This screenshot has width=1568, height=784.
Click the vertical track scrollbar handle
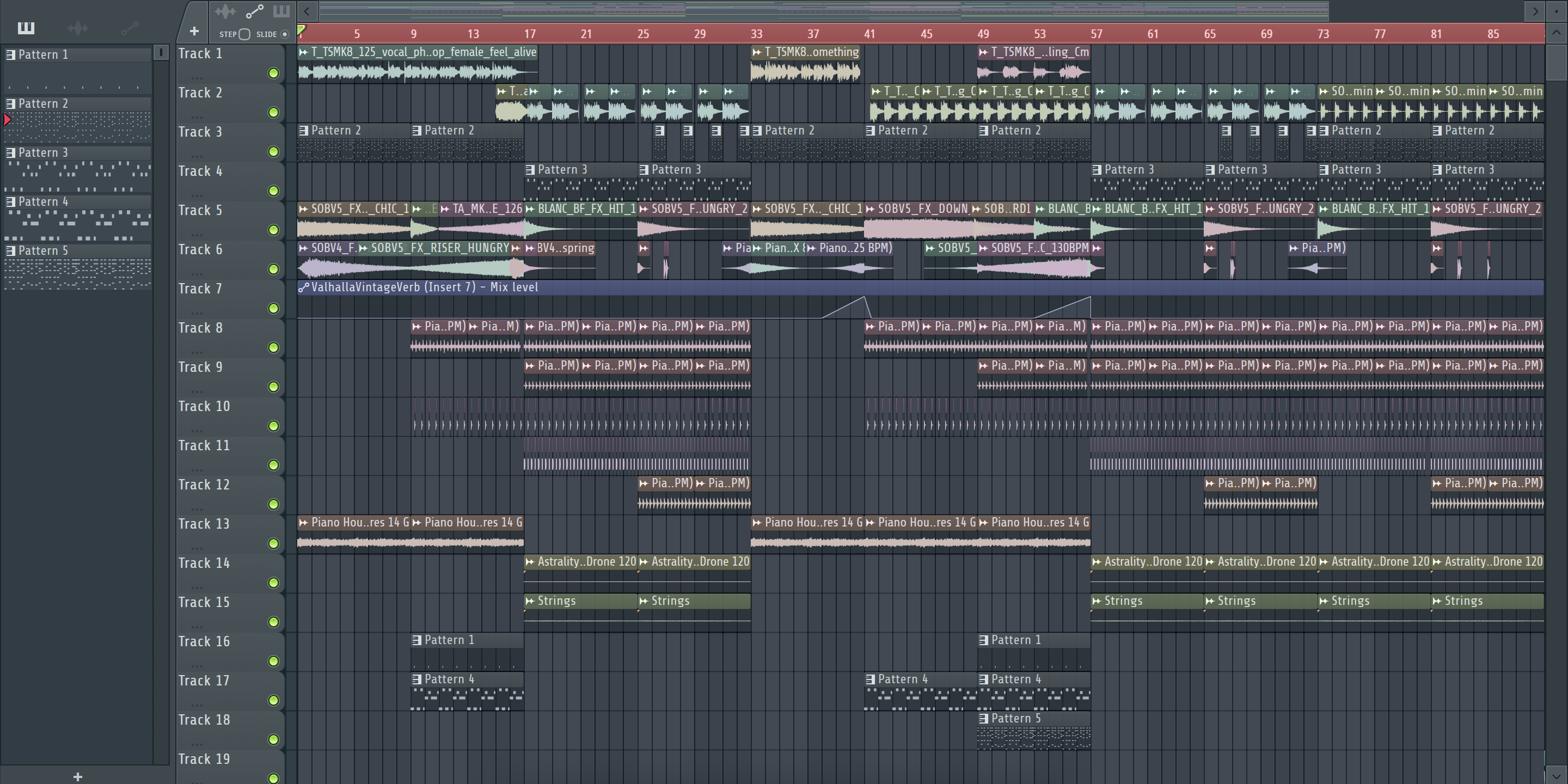tap(1556, 63)
